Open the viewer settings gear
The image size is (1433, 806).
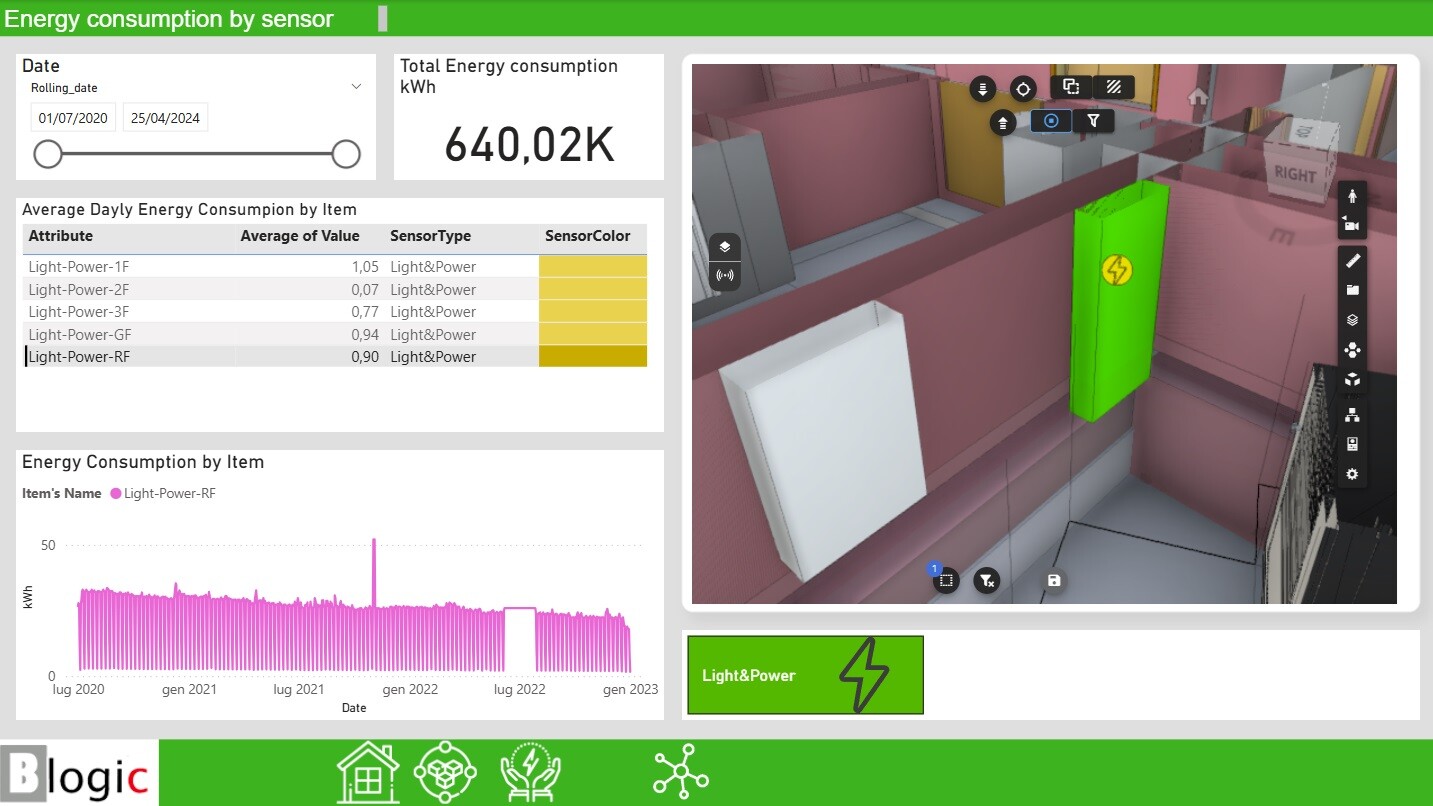pyautogui.click(x=1352, y=474)
